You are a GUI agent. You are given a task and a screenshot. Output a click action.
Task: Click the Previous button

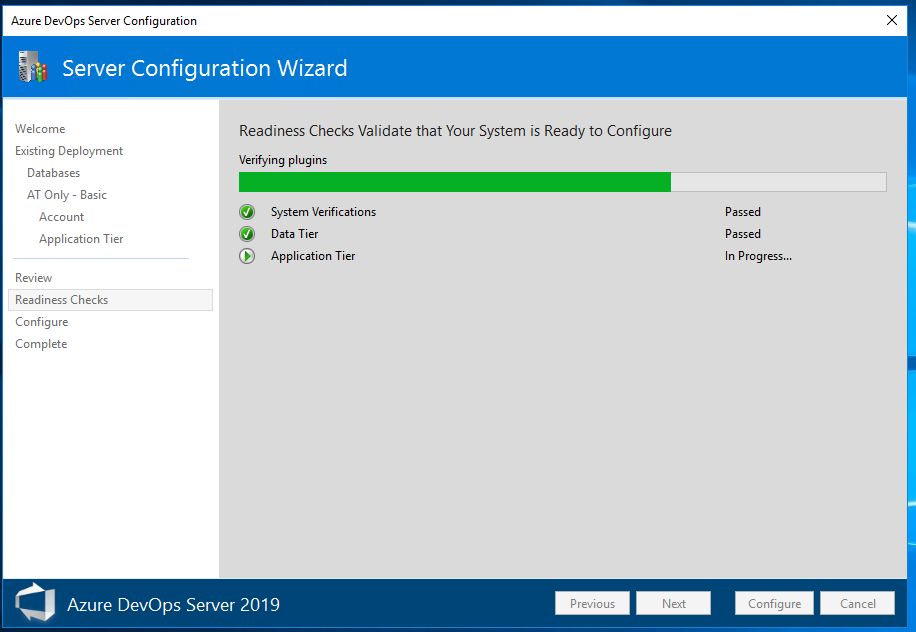592,603
